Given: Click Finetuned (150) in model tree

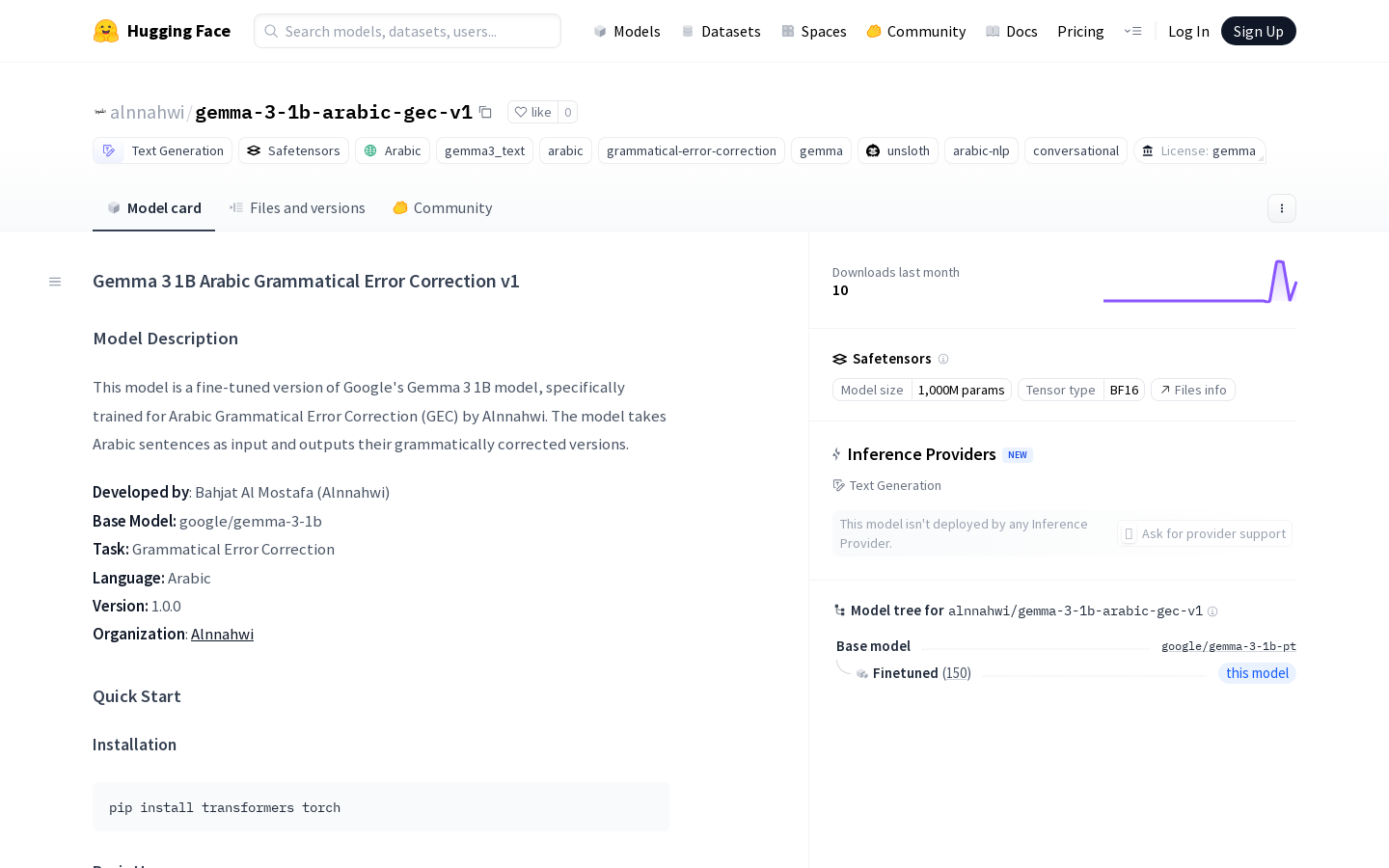Looking at the screenshot, I should pyautogui.click(x=922, y=673).
